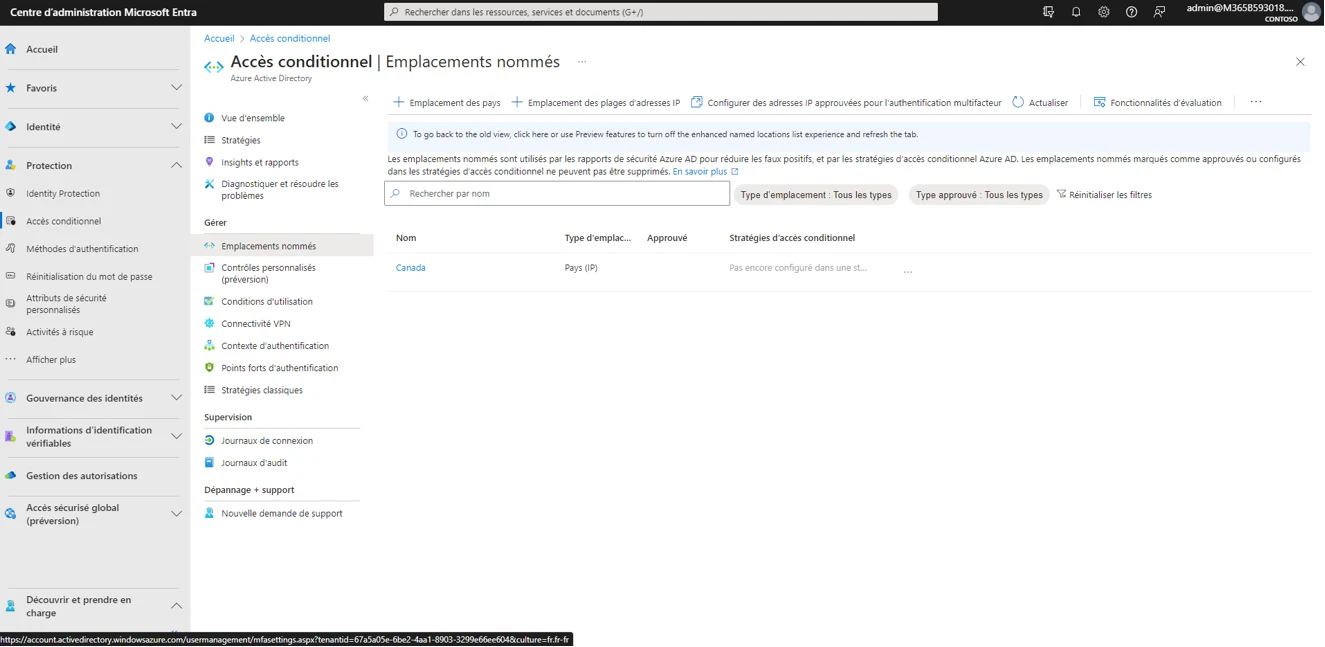Screen dimensions: 1325x647
Task: Click Réinitialiser les filtres button
Action: pyautogui.click(x=1104, y=195)
